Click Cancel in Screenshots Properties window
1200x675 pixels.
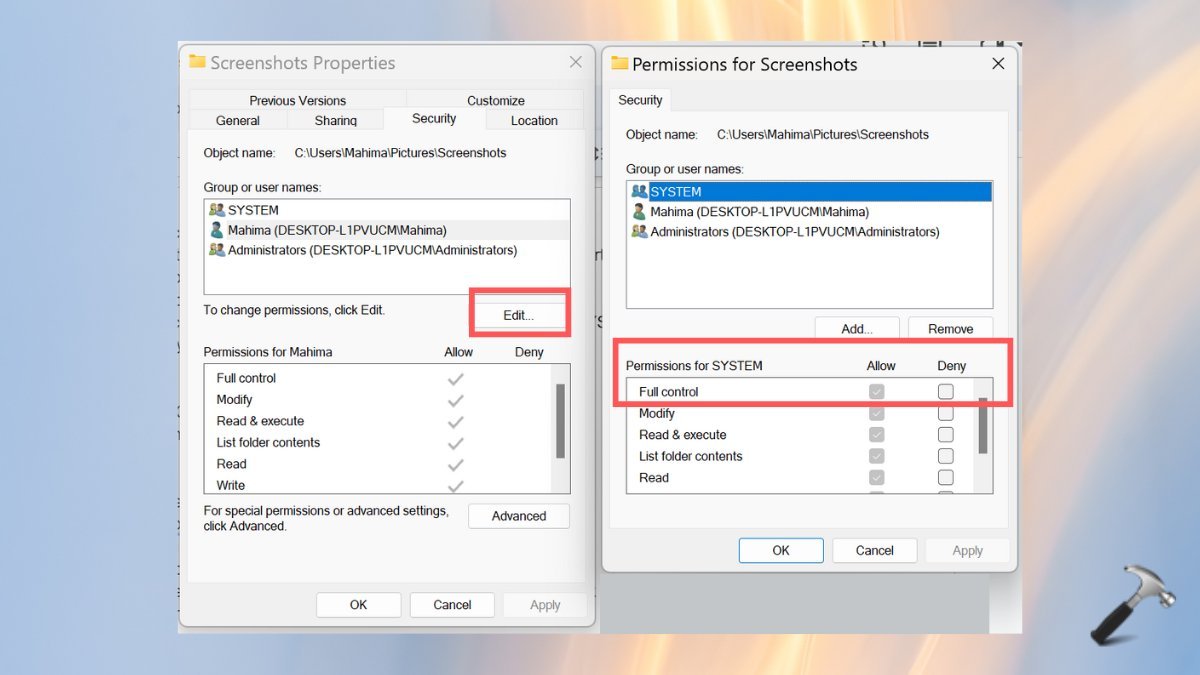452,605
